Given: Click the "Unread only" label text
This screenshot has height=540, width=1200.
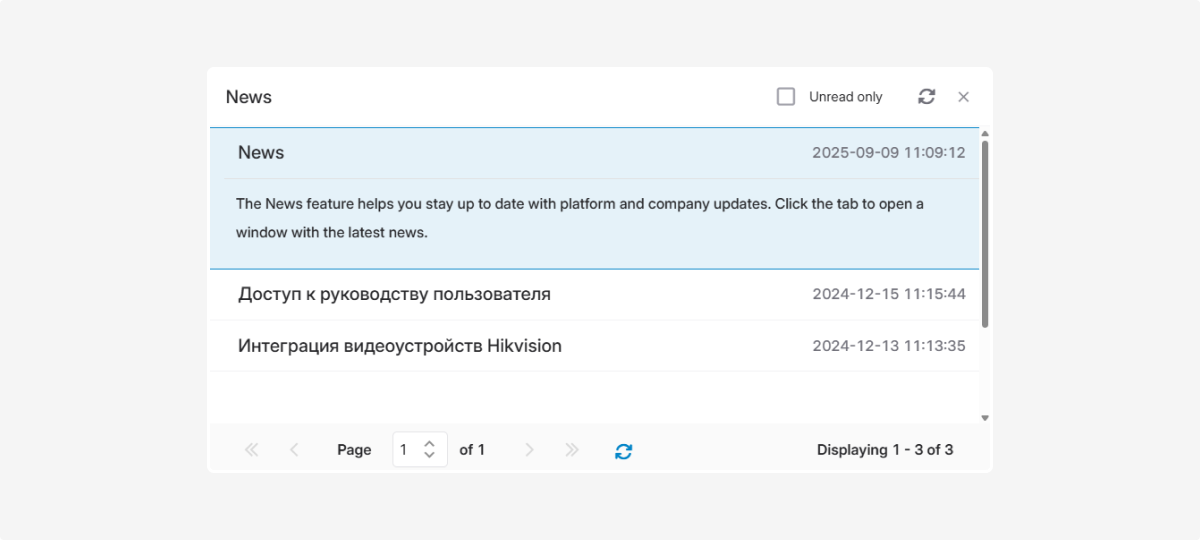Looking at the screenshot, I should [x=845, y=97].
